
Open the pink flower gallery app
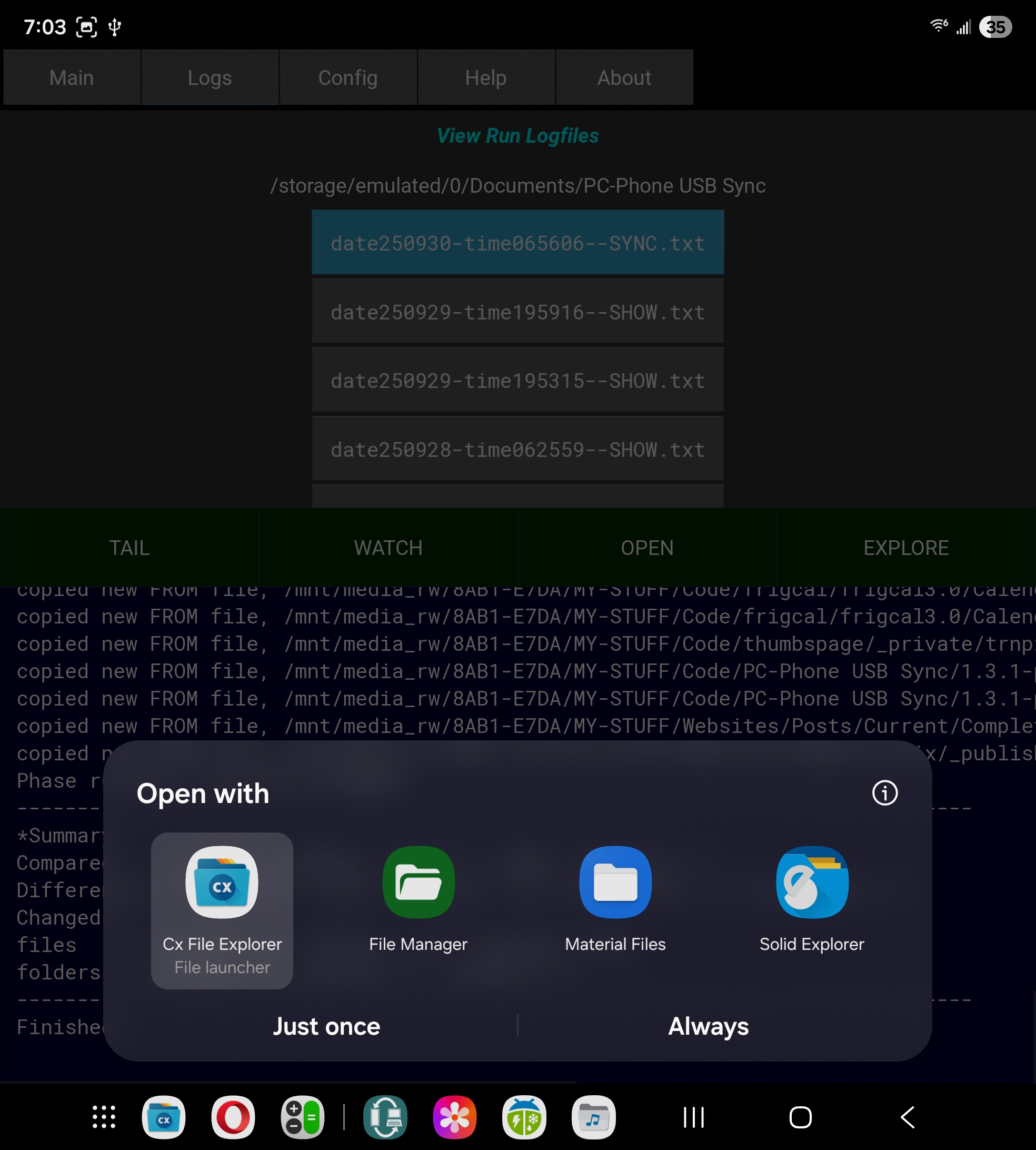pos(454,1117)
